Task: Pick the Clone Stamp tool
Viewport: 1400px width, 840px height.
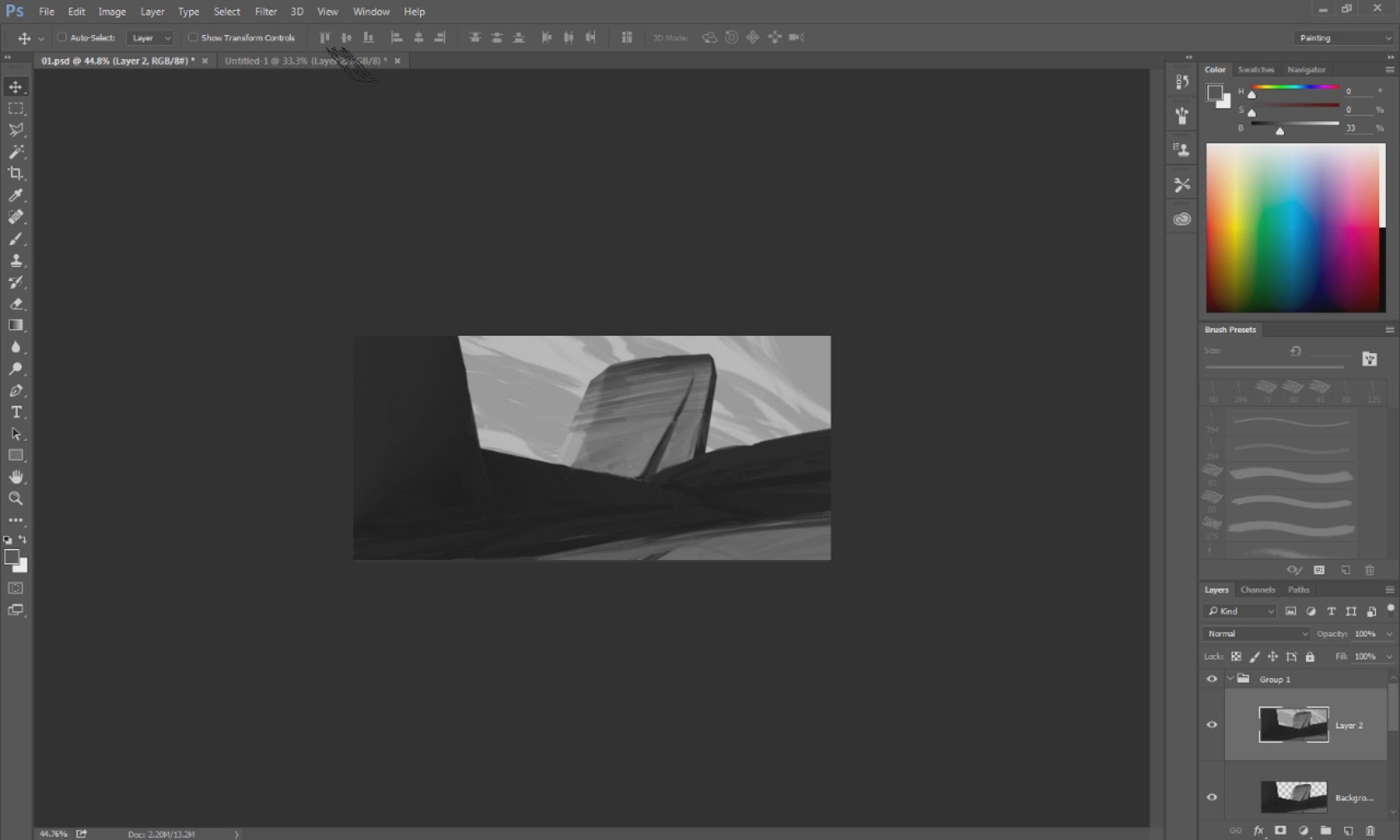Action: [16, 260]
